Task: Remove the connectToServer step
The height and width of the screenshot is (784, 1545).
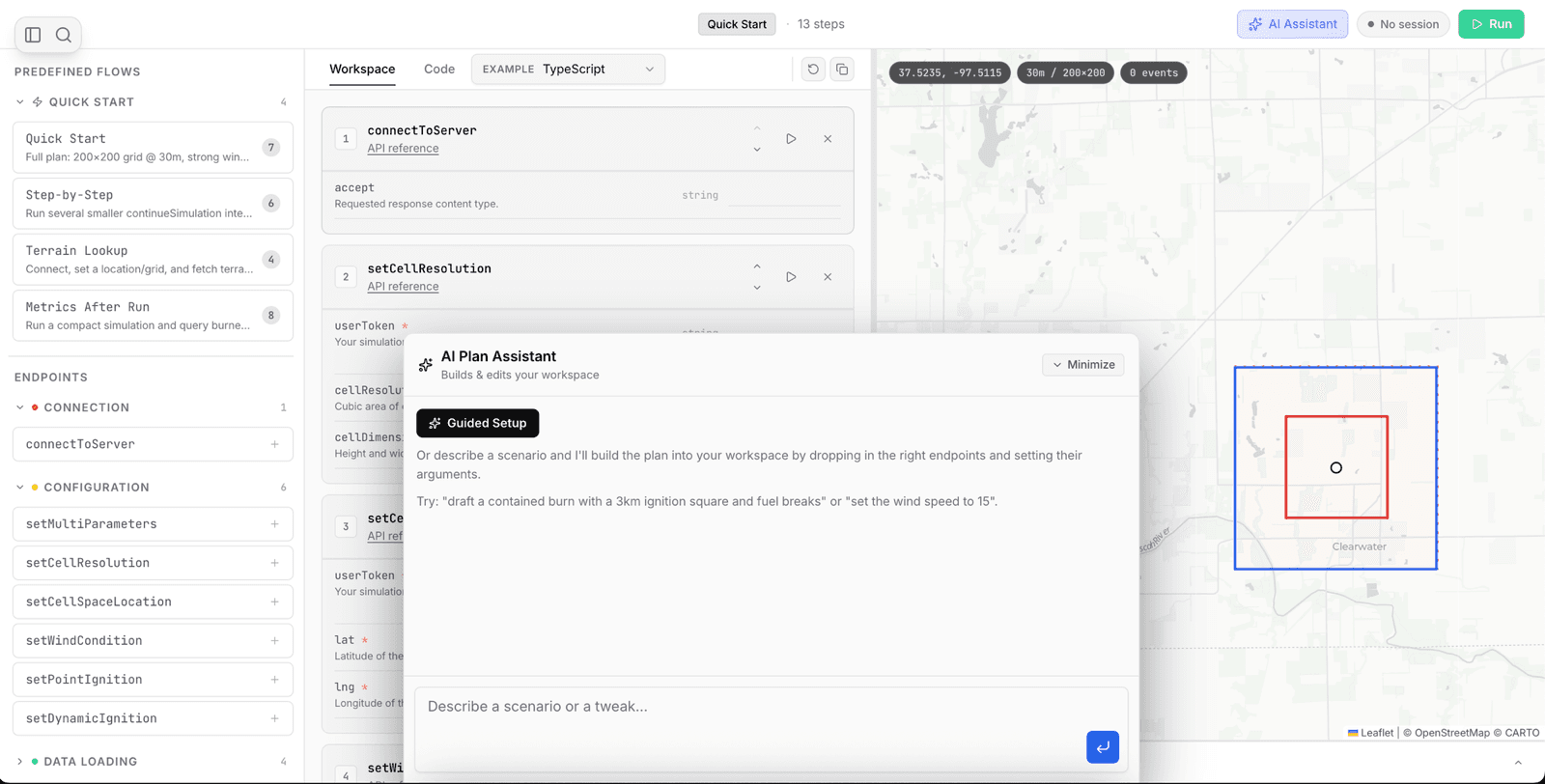Action: [828, 139]
